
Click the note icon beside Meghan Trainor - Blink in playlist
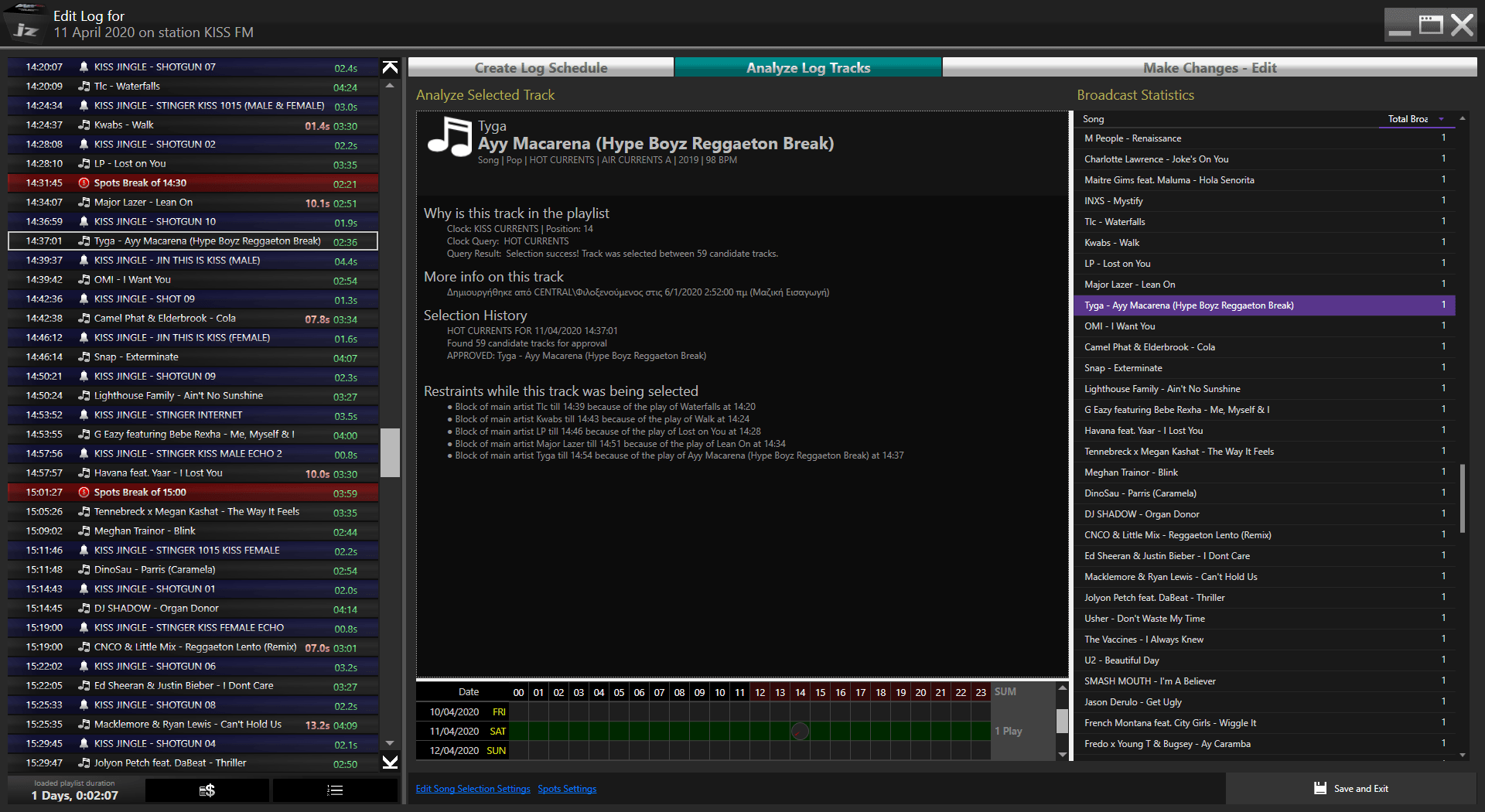[84, 531]
